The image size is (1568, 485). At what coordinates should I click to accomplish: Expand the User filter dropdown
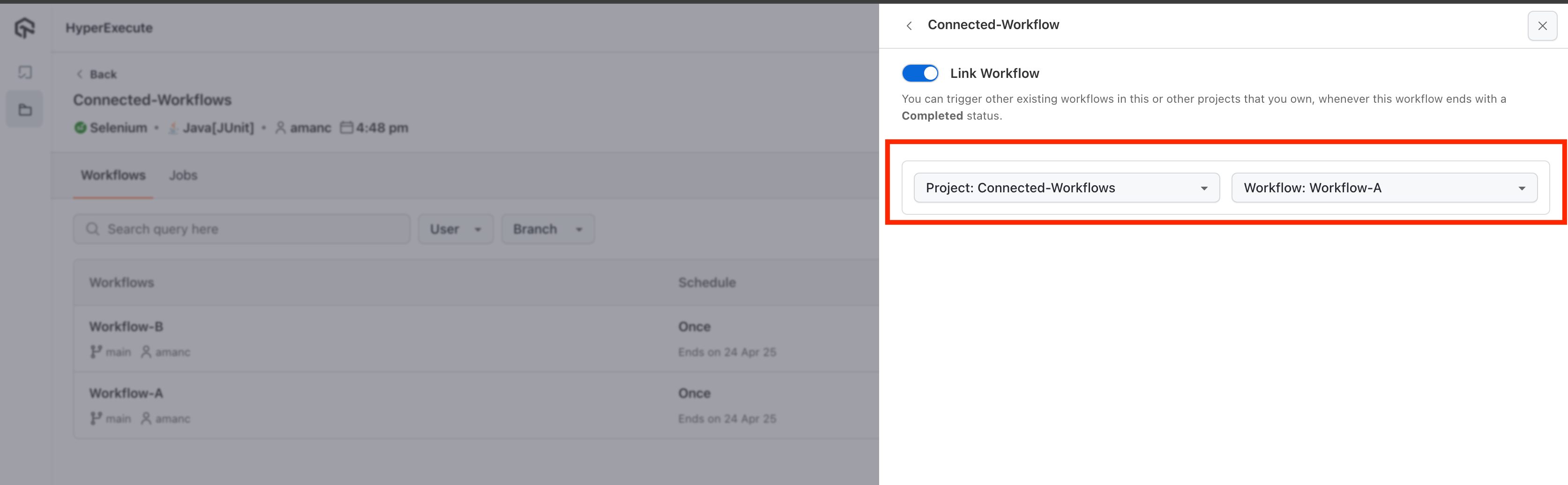pyautogui.click(x=455, y=229)
